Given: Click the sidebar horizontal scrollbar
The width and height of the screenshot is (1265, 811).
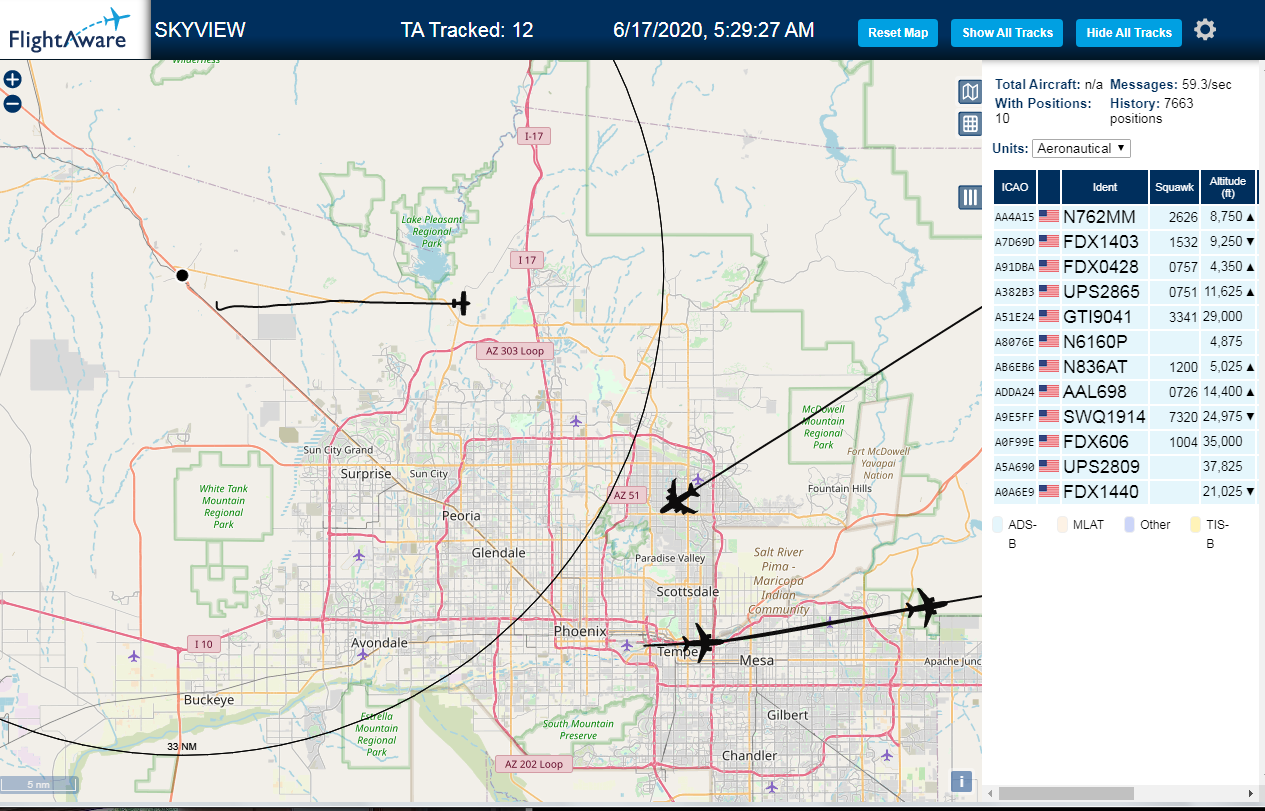Looking at the screenshot, I should [x=1066, y=793].
